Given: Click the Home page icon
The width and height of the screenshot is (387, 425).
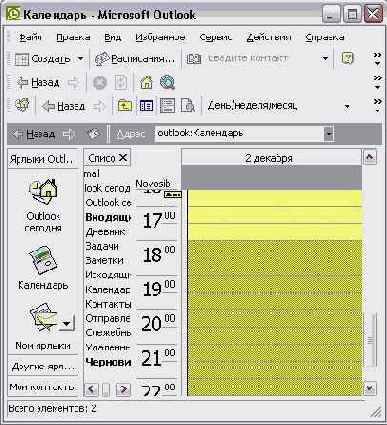Looking at the screenshot, I should (x=146, y=82).
